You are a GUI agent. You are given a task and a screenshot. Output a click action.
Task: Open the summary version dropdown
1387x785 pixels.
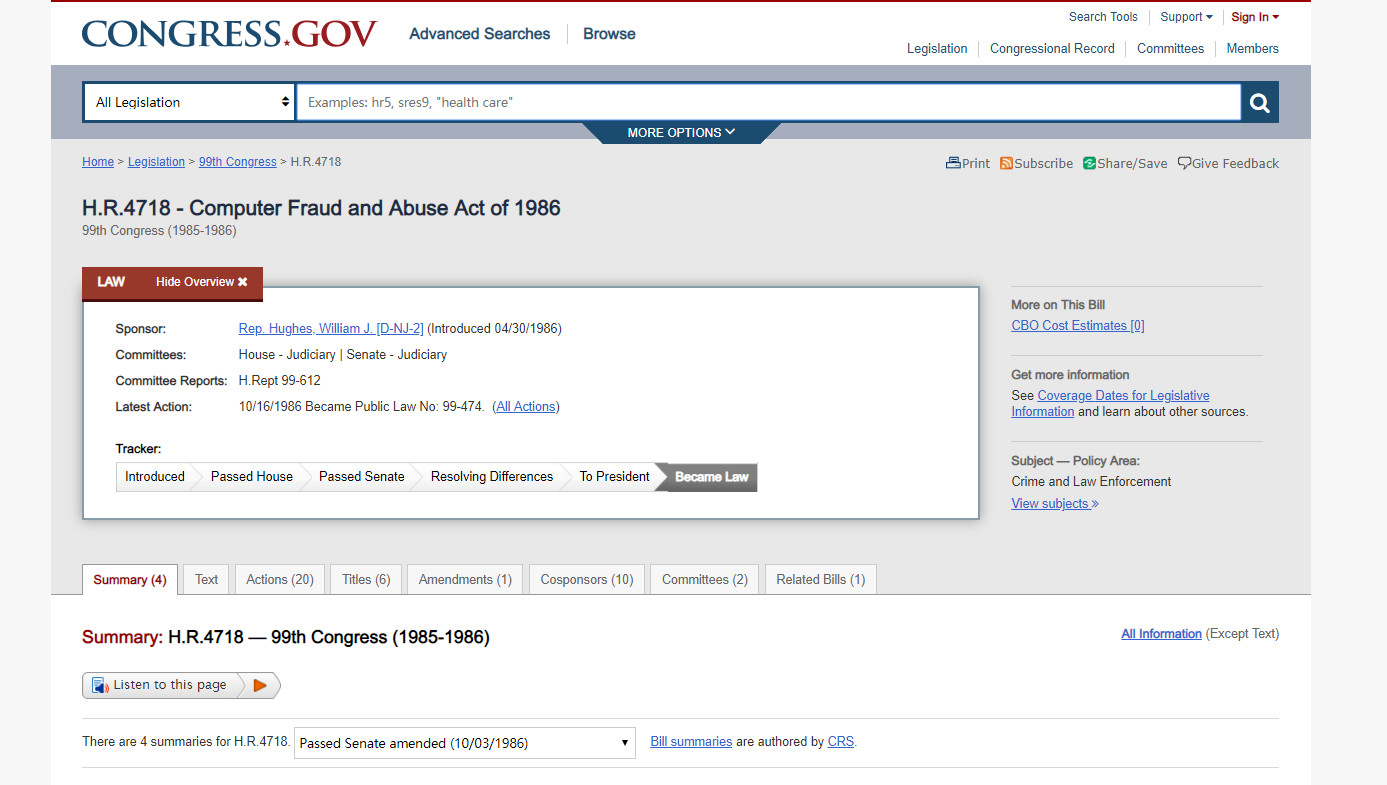tap(465, 743)
